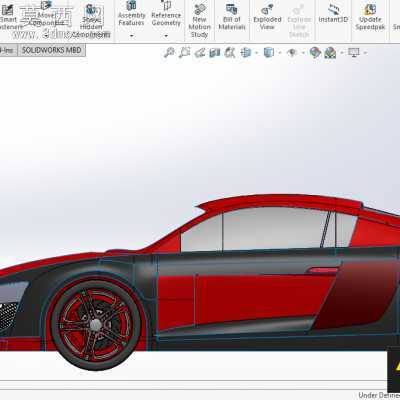
Task: Toggle the Section View tool
Action: click(215, 52)
